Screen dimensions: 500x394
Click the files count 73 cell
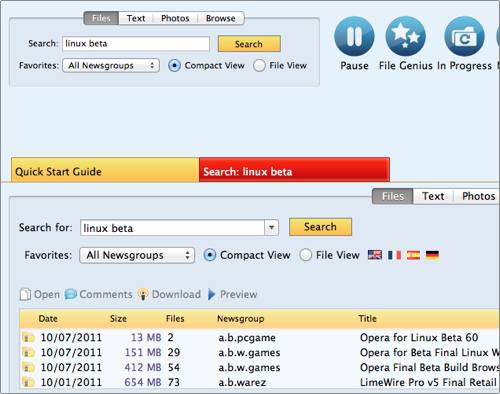(x=174, y=382)
